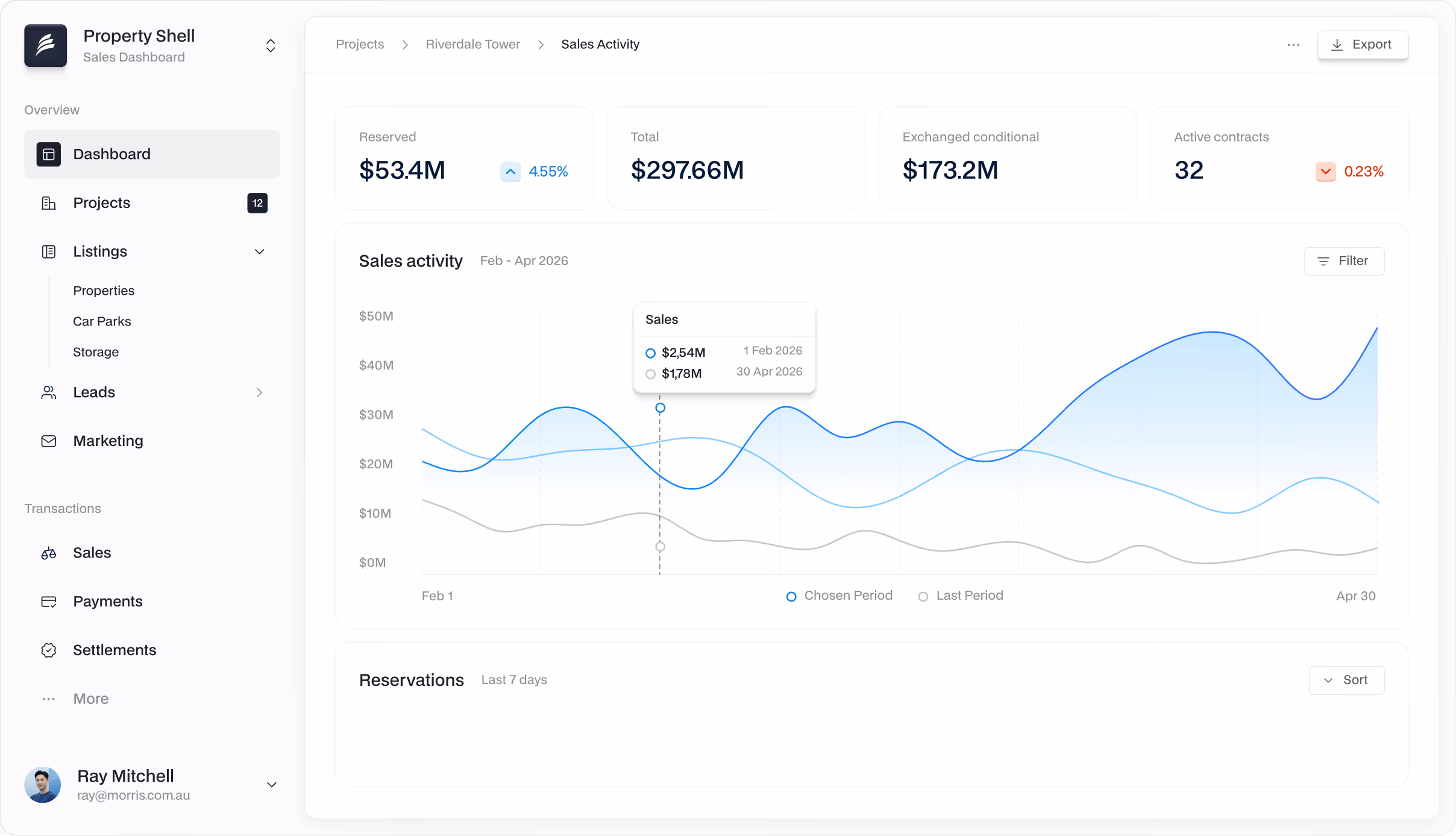
Task: Open the header three-dot options menu
Action: [1293, 45]
